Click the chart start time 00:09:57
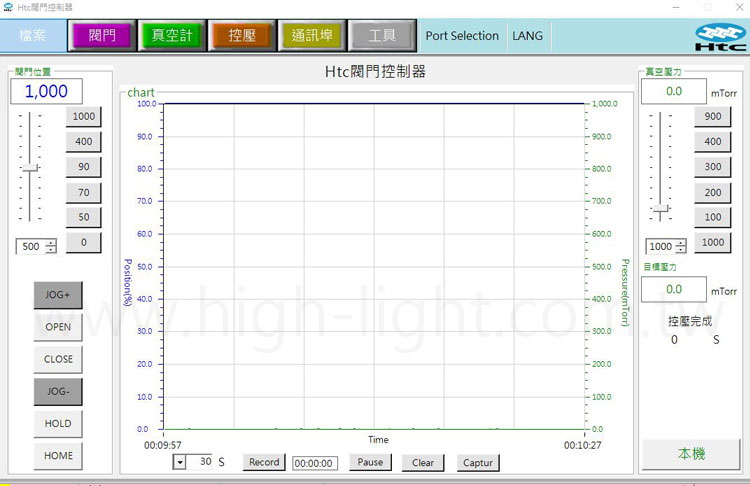Image resolution: width=750 pixels, height=486 pixels. (x=163, y=445)
